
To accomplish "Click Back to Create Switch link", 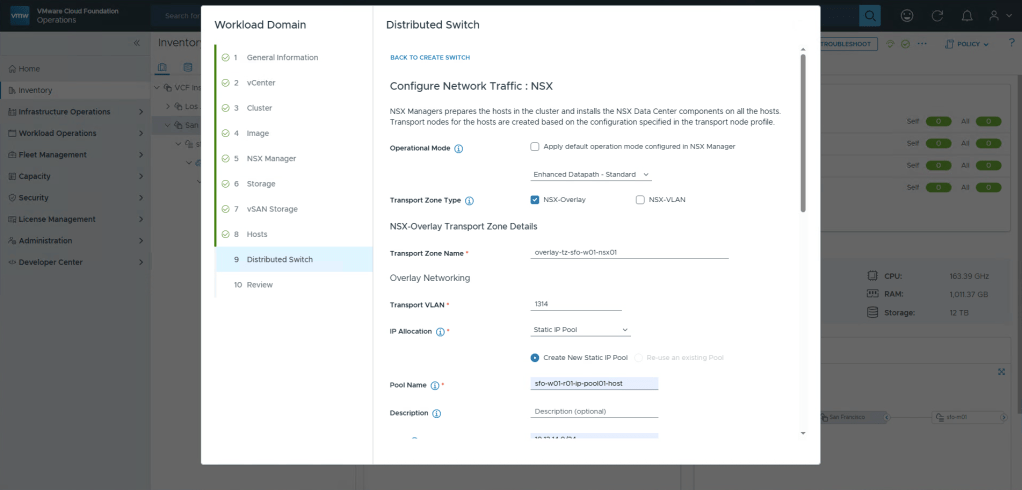I will point(430,58).
